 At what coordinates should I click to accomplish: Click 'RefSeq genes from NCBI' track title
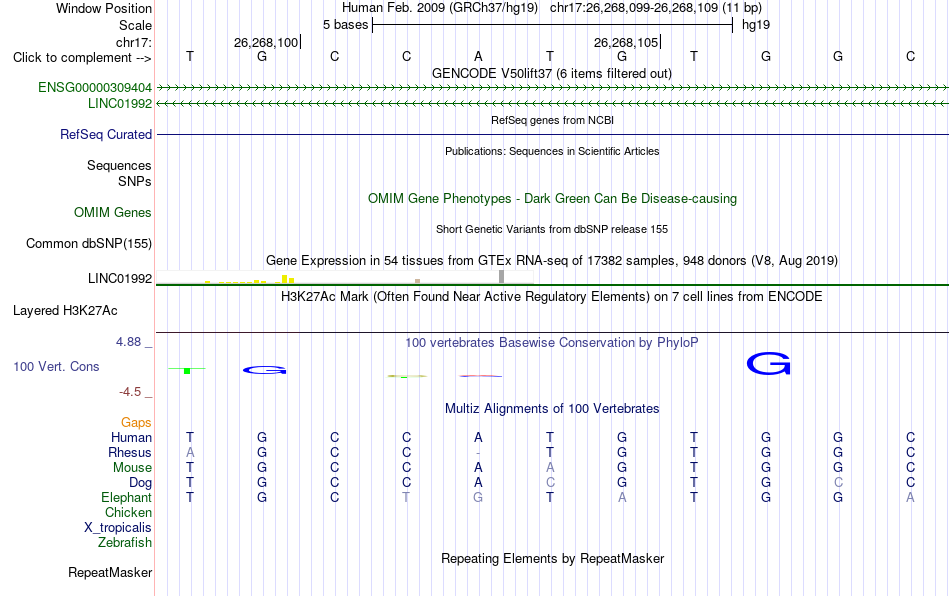(552, 121)
